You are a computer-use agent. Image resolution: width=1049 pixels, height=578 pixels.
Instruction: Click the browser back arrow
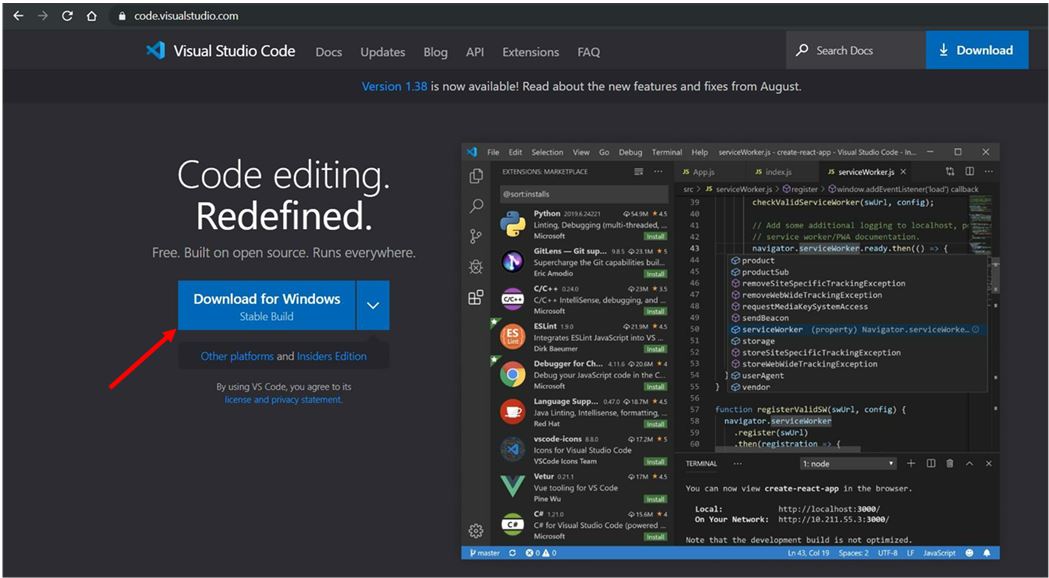pyautogui.click(x=18, y=16)
